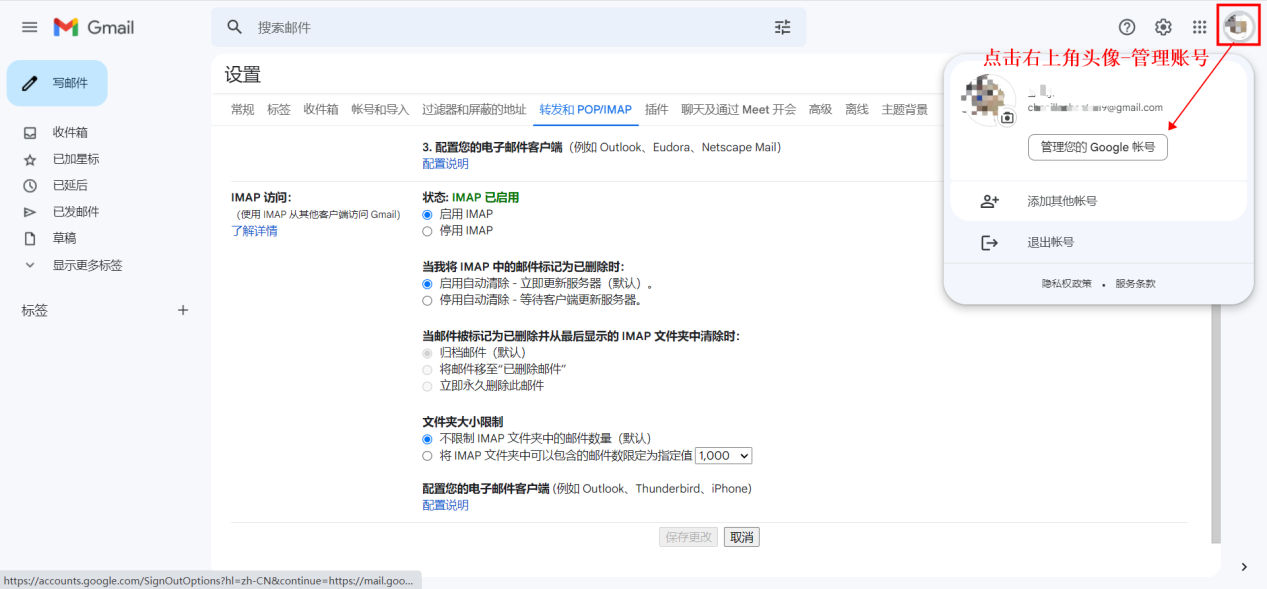This screenshot has height=589, width=1267.
Task: Open the Settings gear icon
Action: tap(1163, 27)
